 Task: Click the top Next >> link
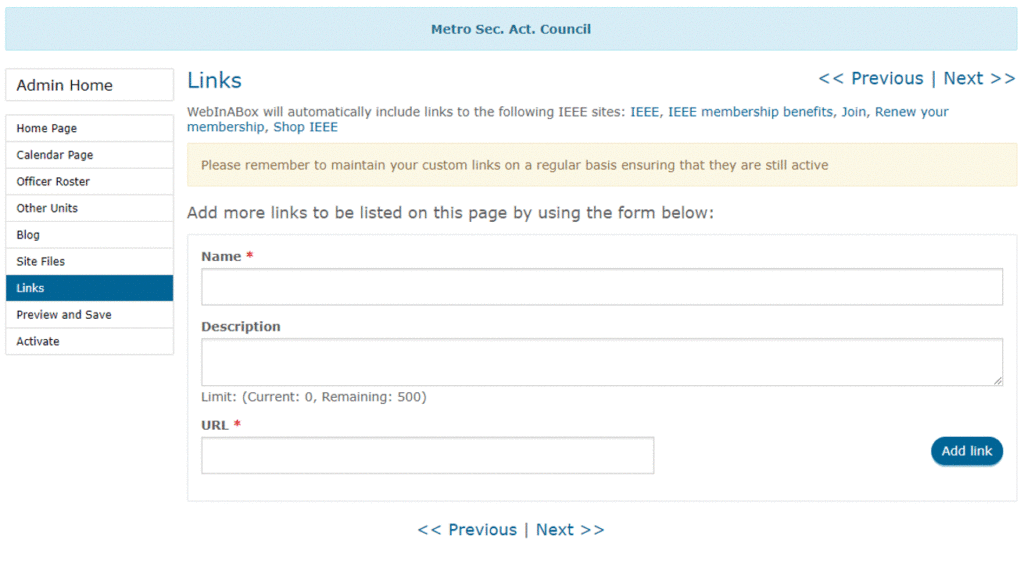click(980, 78)
